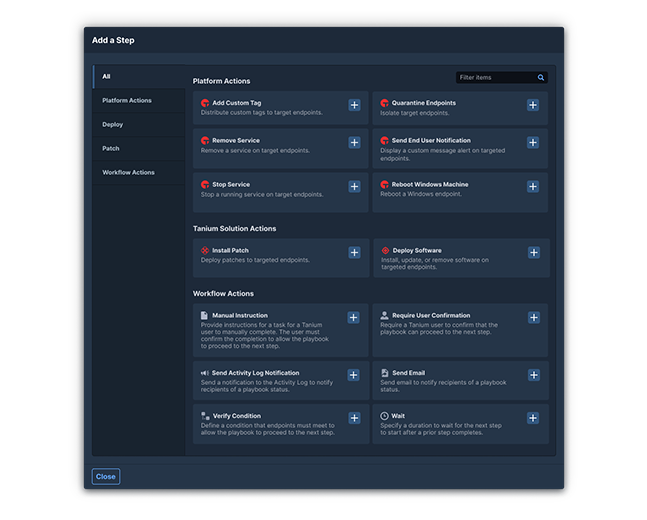Click the patch icon beside Install Patch
The width and height of the screenshot is (647, 520).
coord(205,250)
